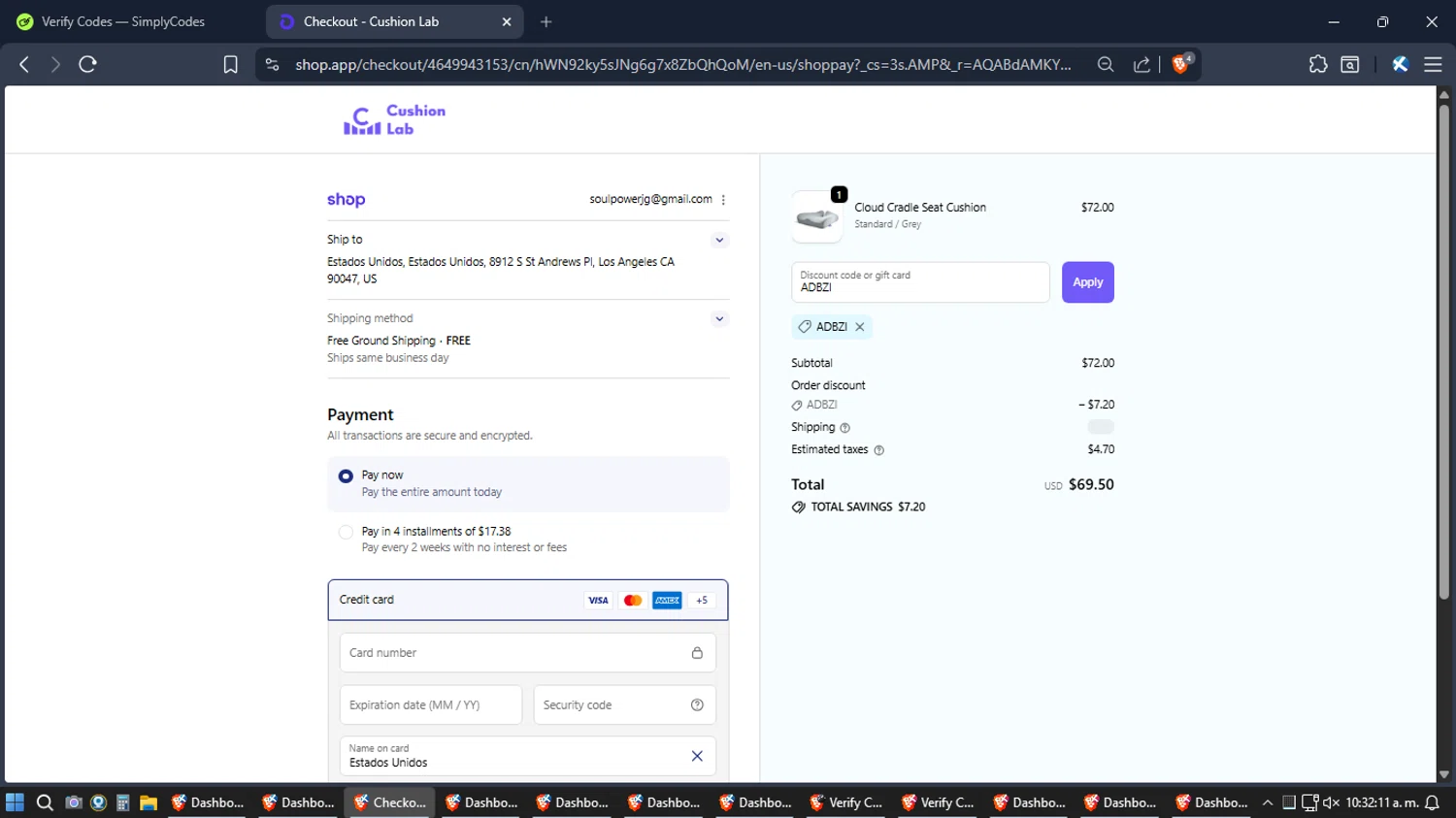Open the Calculator taskbar icon
The image size is (1456, 818).
(x=122, y=802)
